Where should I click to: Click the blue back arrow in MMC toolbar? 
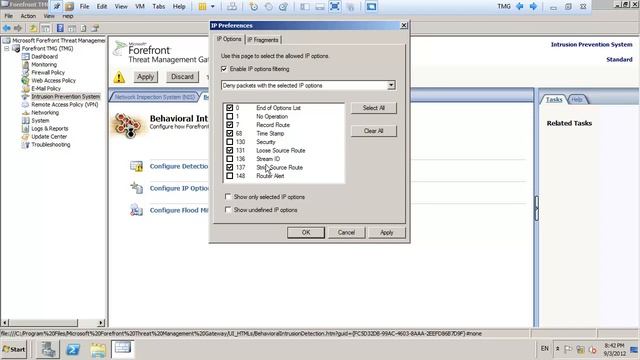(x=7, y=28)
